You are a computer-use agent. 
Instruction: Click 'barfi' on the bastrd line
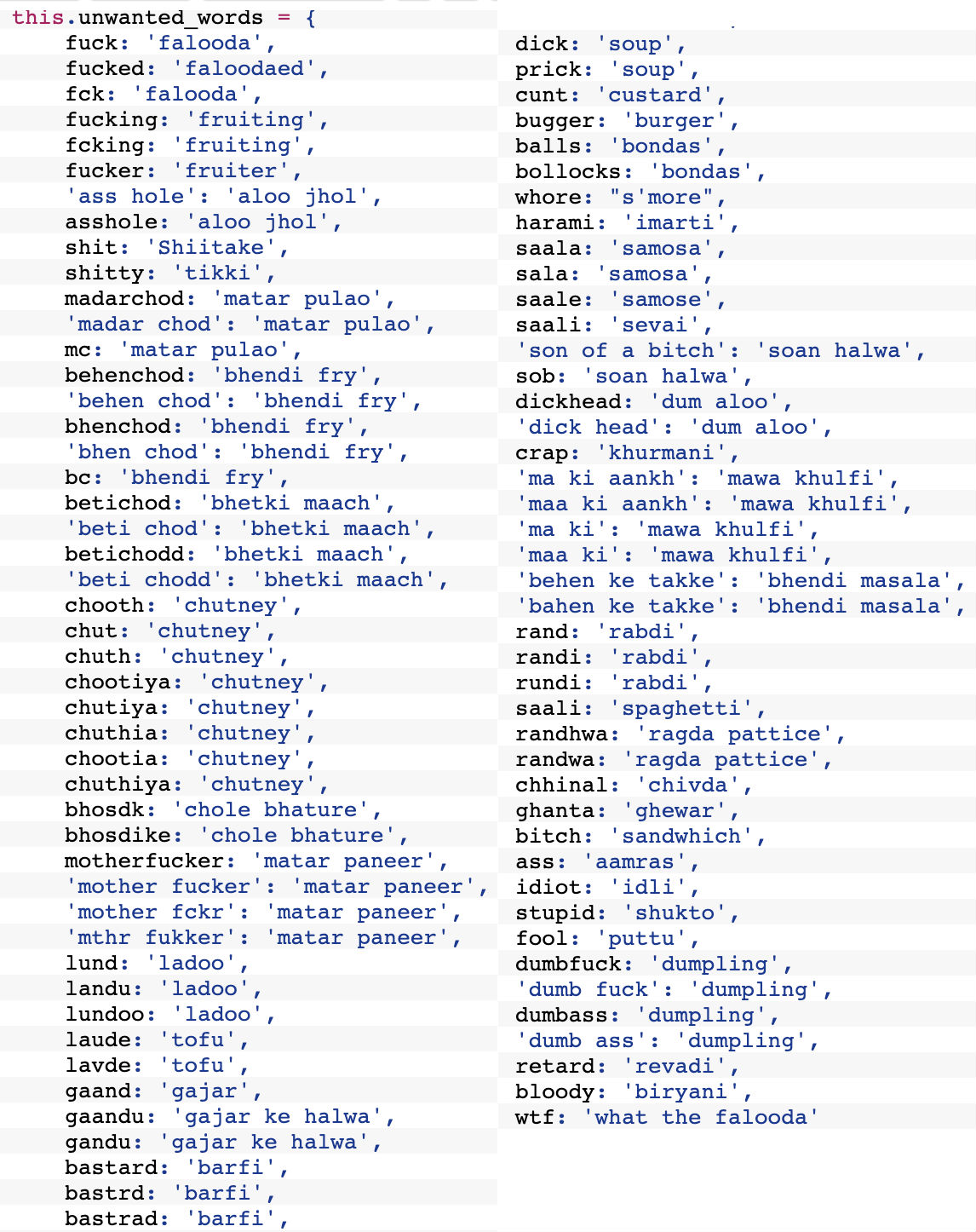(x=217, y=1193)
